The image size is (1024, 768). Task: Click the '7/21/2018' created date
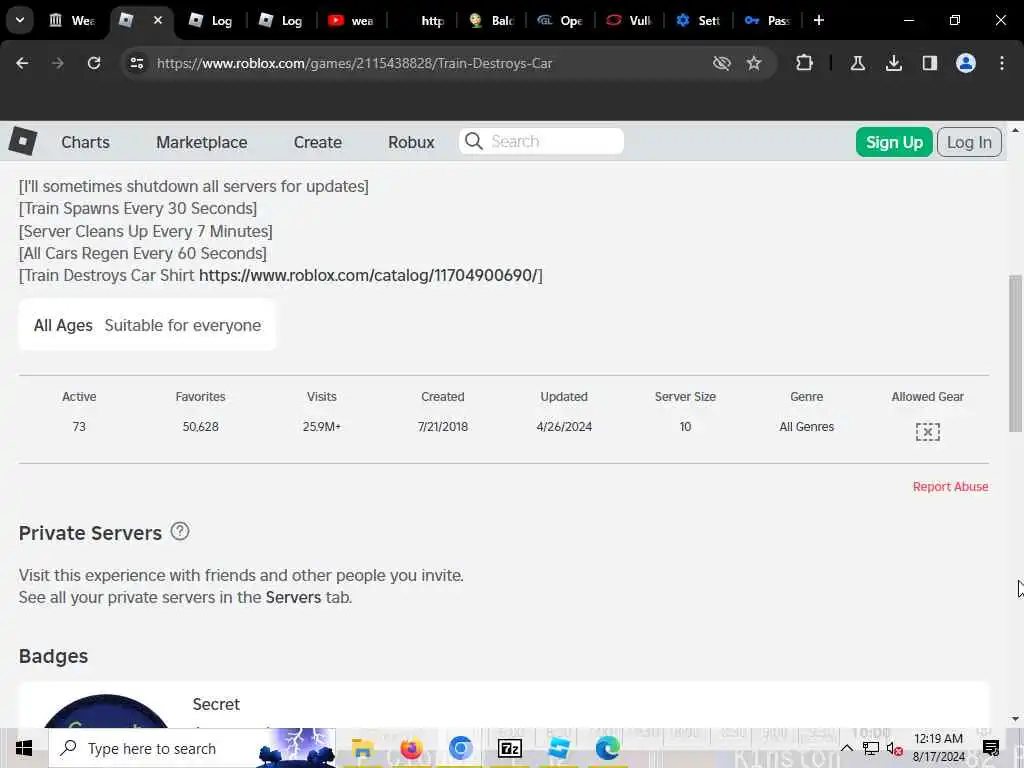click(x=443, y=426)
